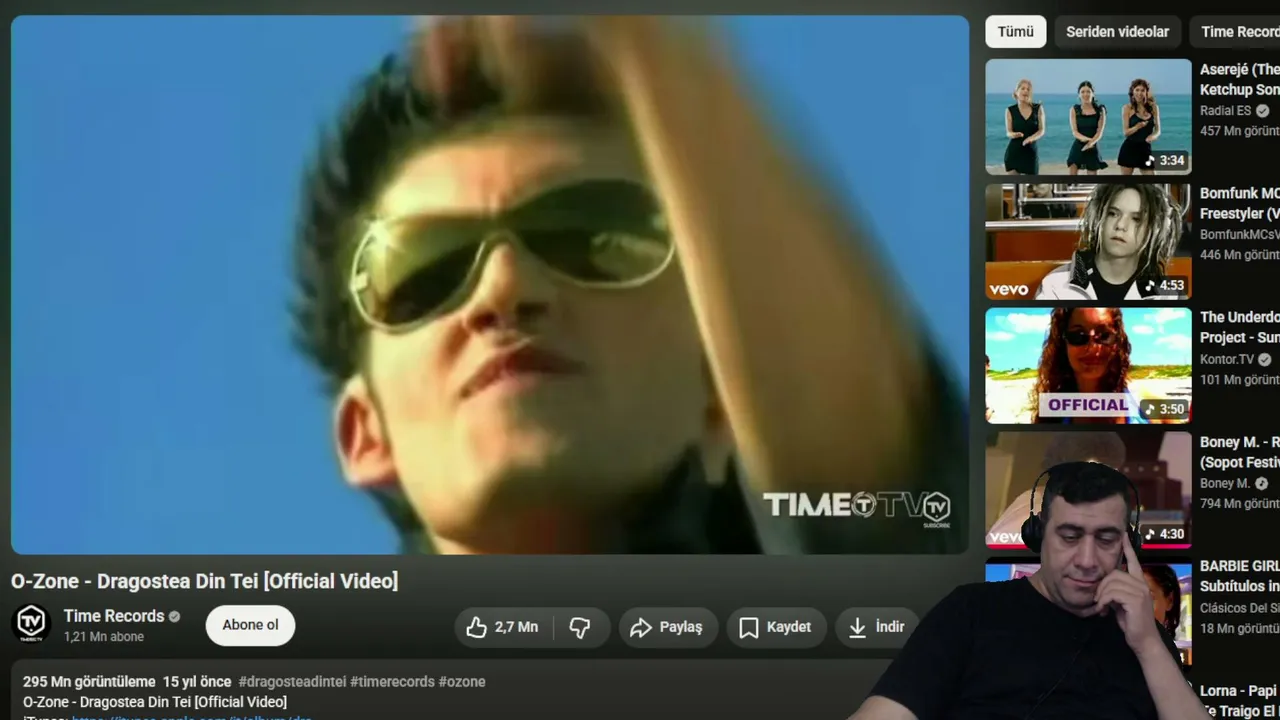The image size is (1280, 720).
Task: Save the video with Kaydet
Action: coord(776,627)
